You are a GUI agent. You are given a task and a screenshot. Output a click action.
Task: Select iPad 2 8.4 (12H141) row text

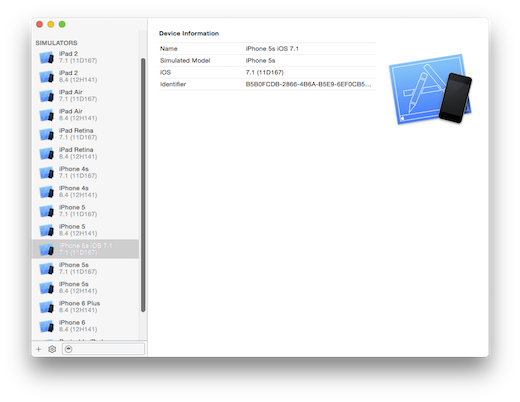pyautogui.click(x=78, y=76)
